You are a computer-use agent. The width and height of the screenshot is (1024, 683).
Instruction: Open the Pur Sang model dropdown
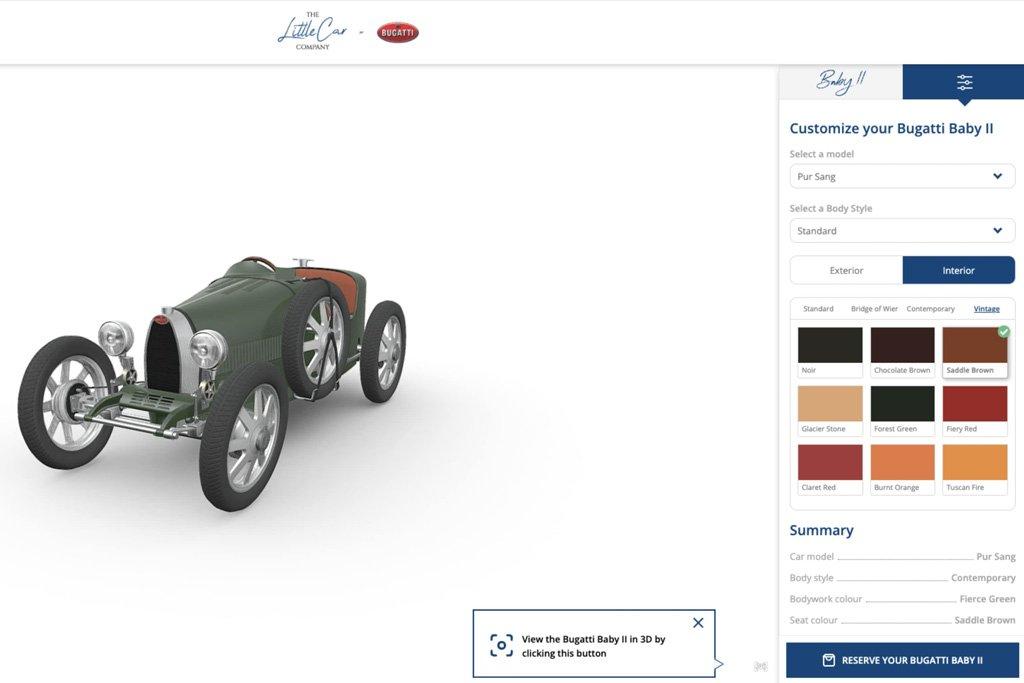click(x=902, y=176)
